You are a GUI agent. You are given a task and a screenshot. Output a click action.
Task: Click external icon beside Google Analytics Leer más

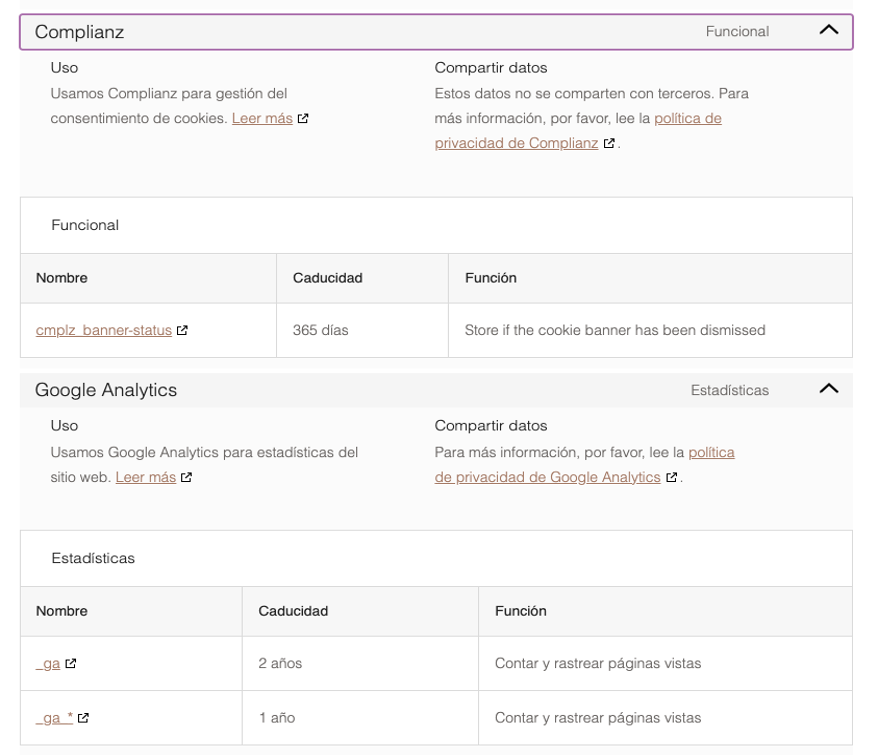tap(187, 478)
